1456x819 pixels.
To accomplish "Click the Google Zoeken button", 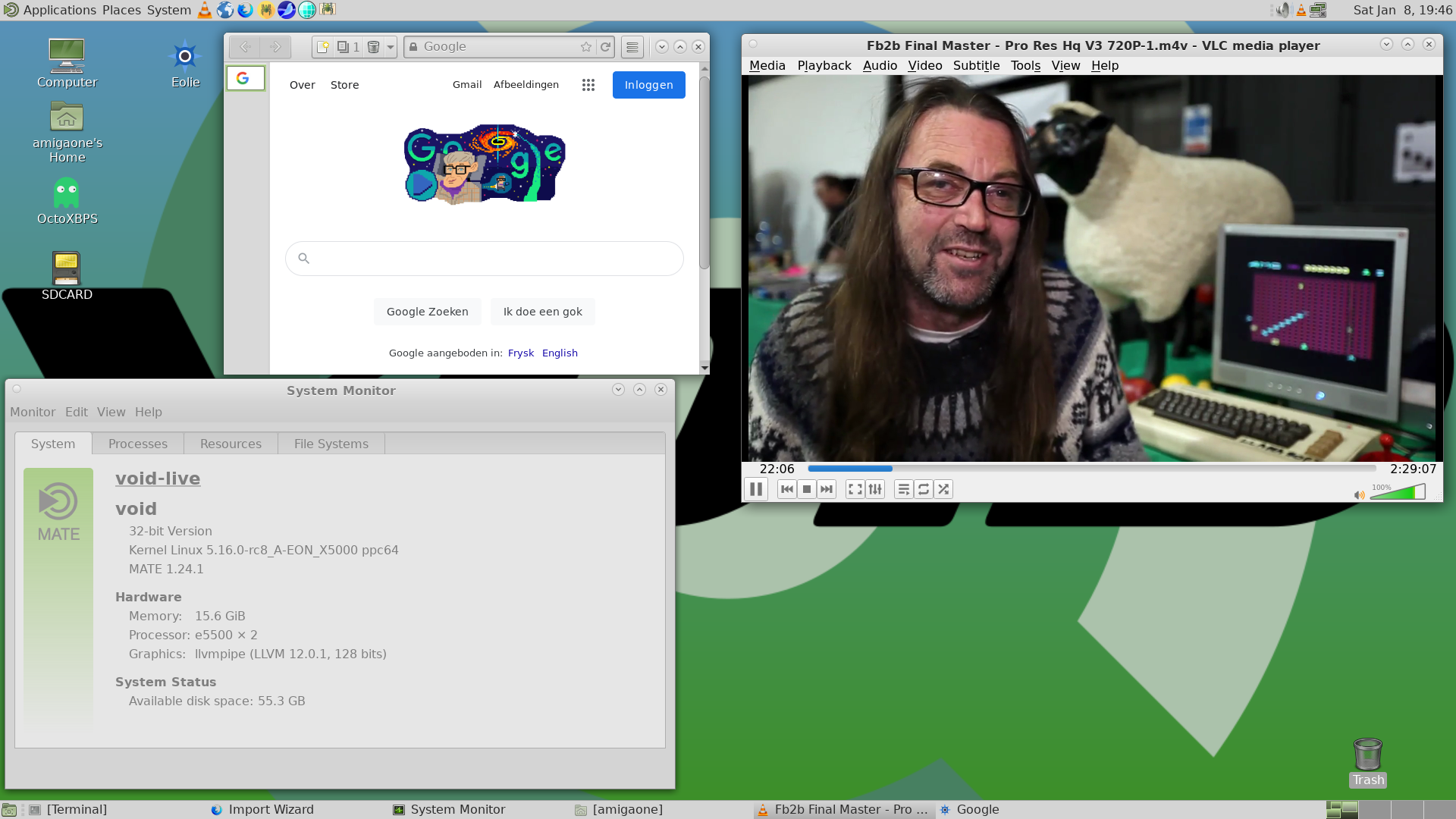I will [428, 312].
